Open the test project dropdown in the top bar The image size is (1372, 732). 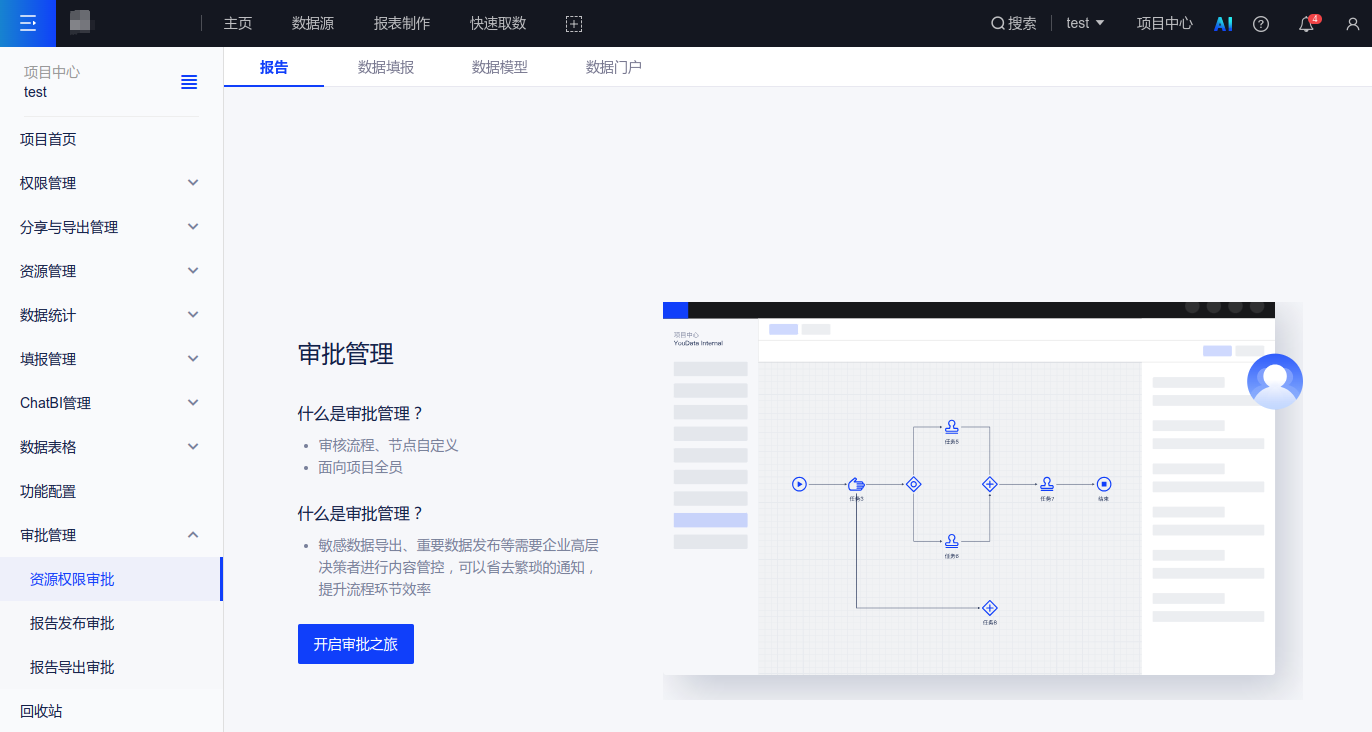(x=1085, y=23)
